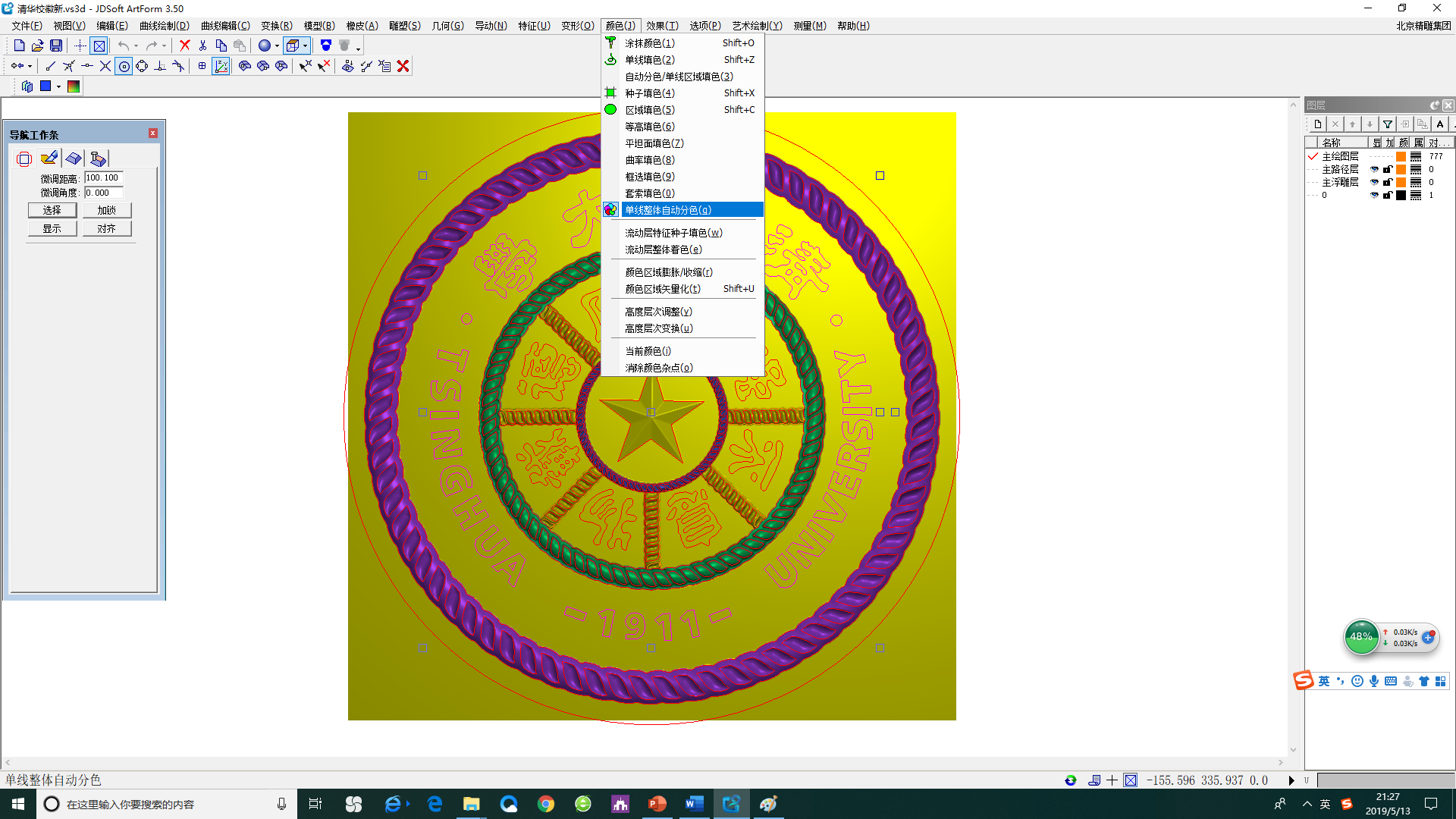
Task: Toggle visibility of 主路径层 layer
Action: click(x=1374, y=169)
